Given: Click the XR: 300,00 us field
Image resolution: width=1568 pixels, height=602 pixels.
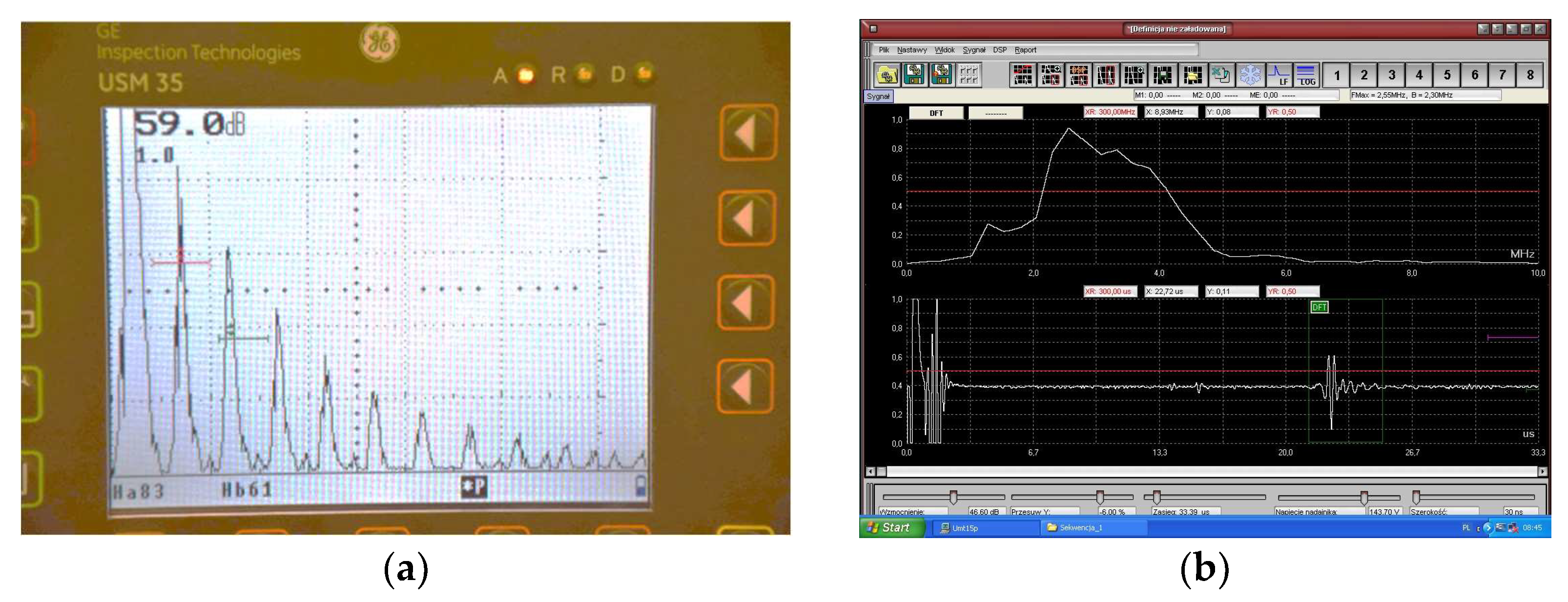Looking at the screenshot, I should [1110, 291].
